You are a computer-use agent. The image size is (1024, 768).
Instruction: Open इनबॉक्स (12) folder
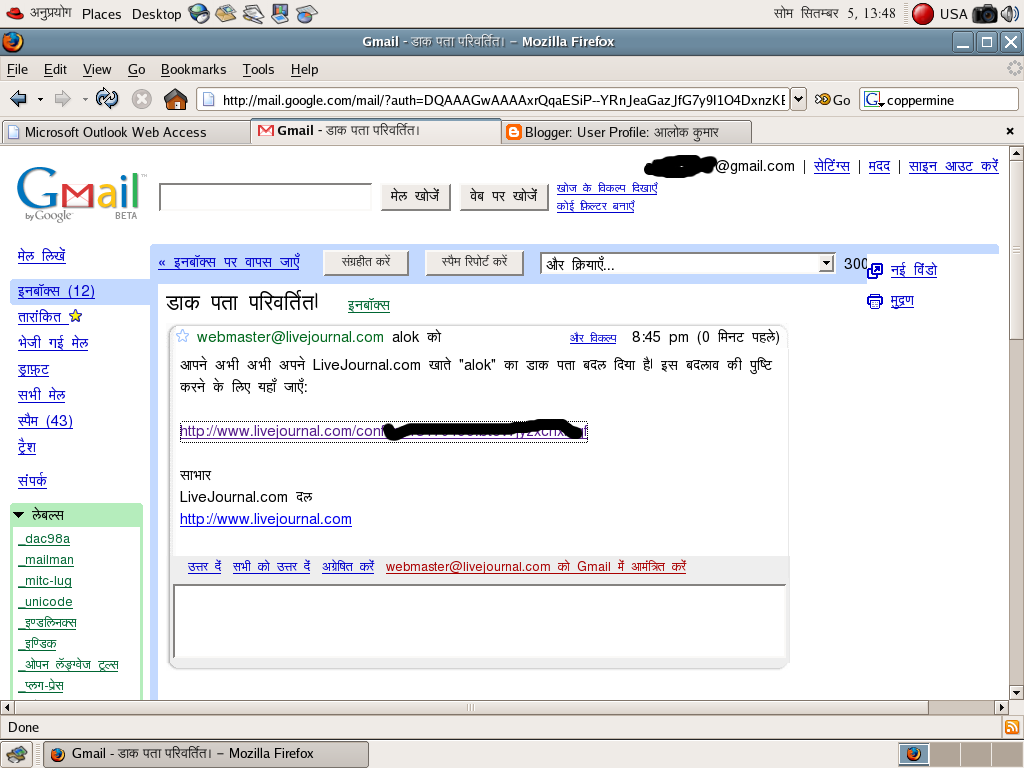coord(56,291)
